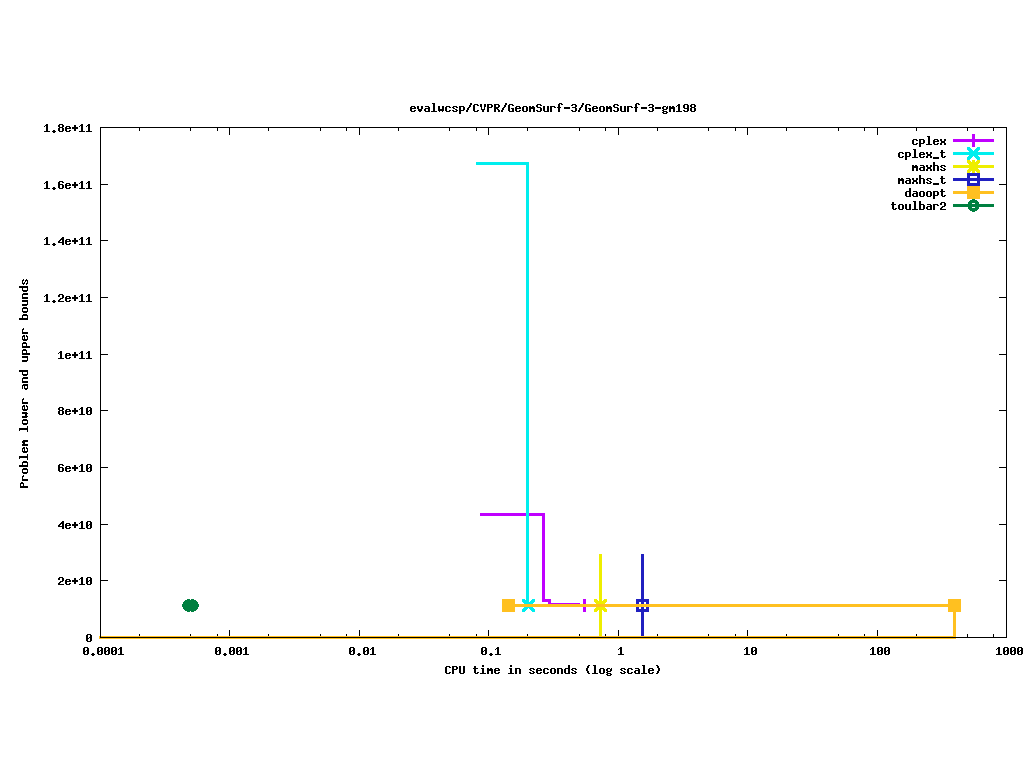The height and width of the screenshot is (768, 1024).
Task: Click the x-axis label CPU time in seconds
Action: pos(552,670)
